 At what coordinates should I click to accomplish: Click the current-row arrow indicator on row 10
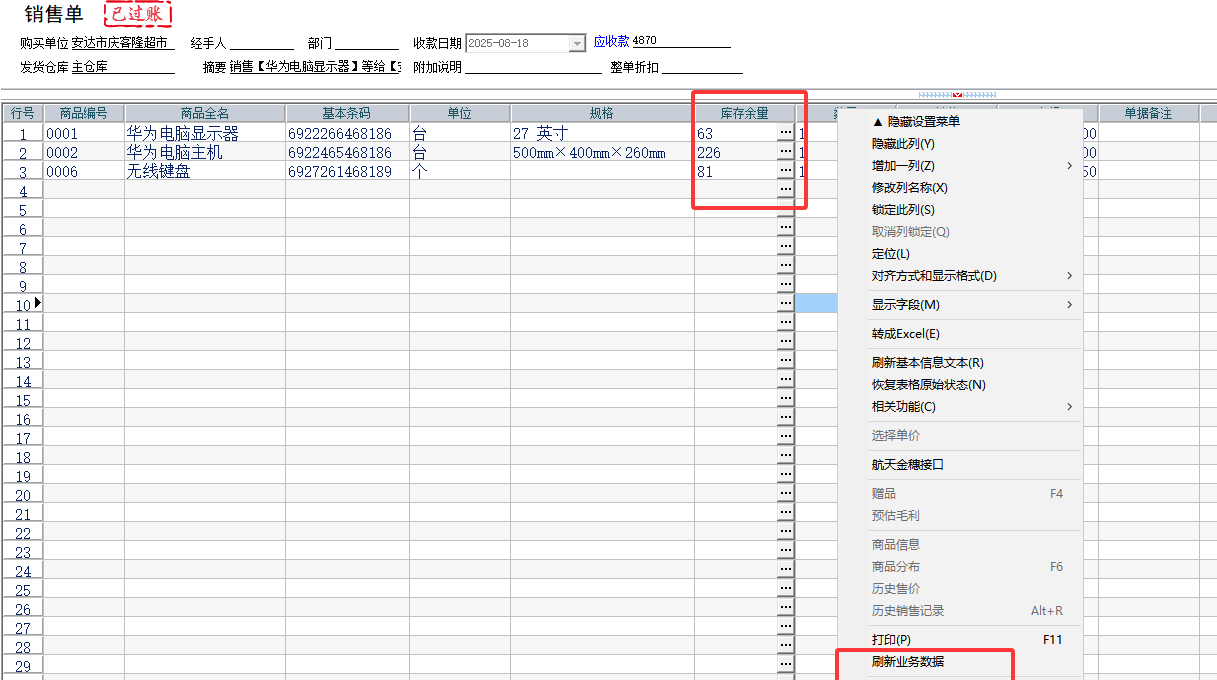click(36, 302)
